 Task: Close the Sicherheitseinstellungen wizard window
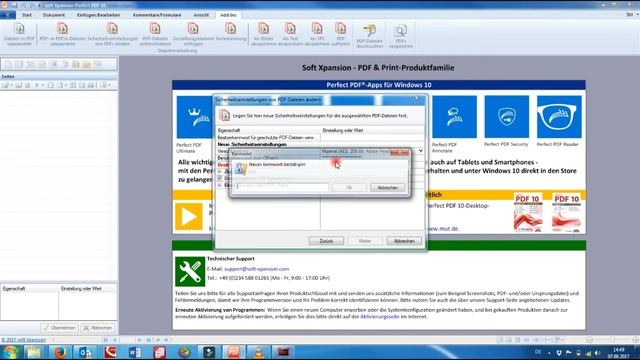pos(417,98)
